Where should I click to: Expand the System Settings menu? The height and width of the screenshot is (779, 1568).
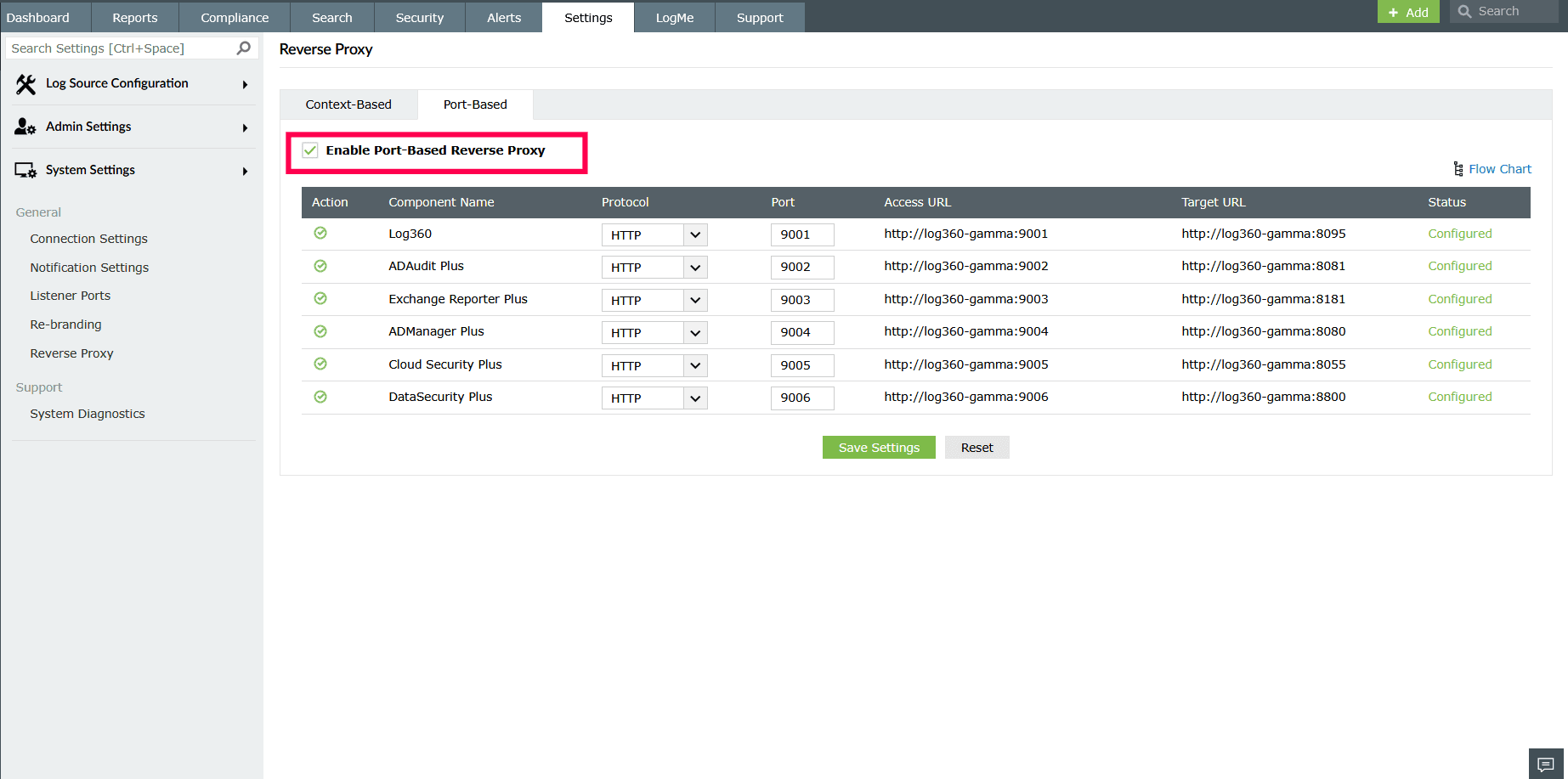[245, 172]
